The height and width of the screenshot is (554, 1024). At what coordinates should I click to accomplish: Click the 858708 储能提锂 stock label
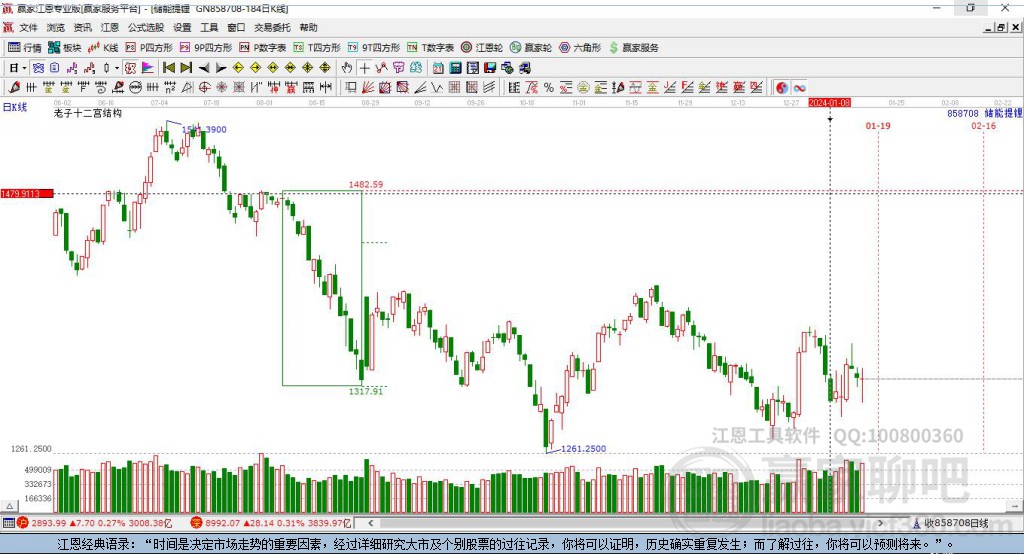[x=985, y=113]
